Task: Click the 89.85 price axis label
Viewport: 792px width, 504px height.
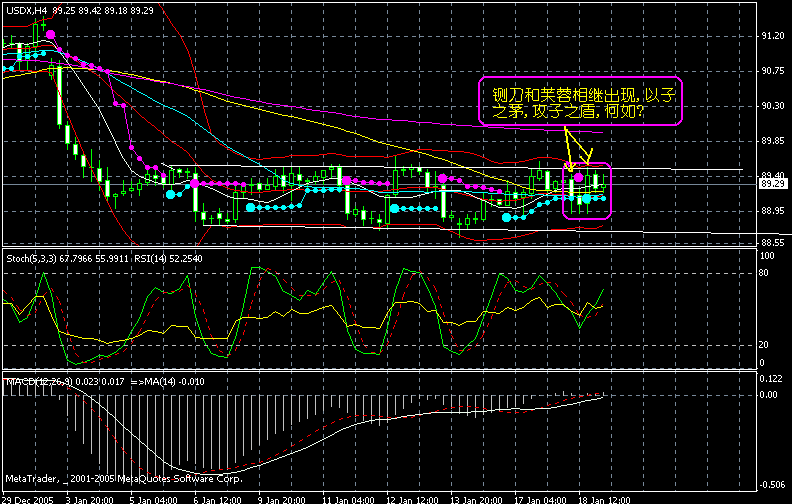Action: pos(773,140)
